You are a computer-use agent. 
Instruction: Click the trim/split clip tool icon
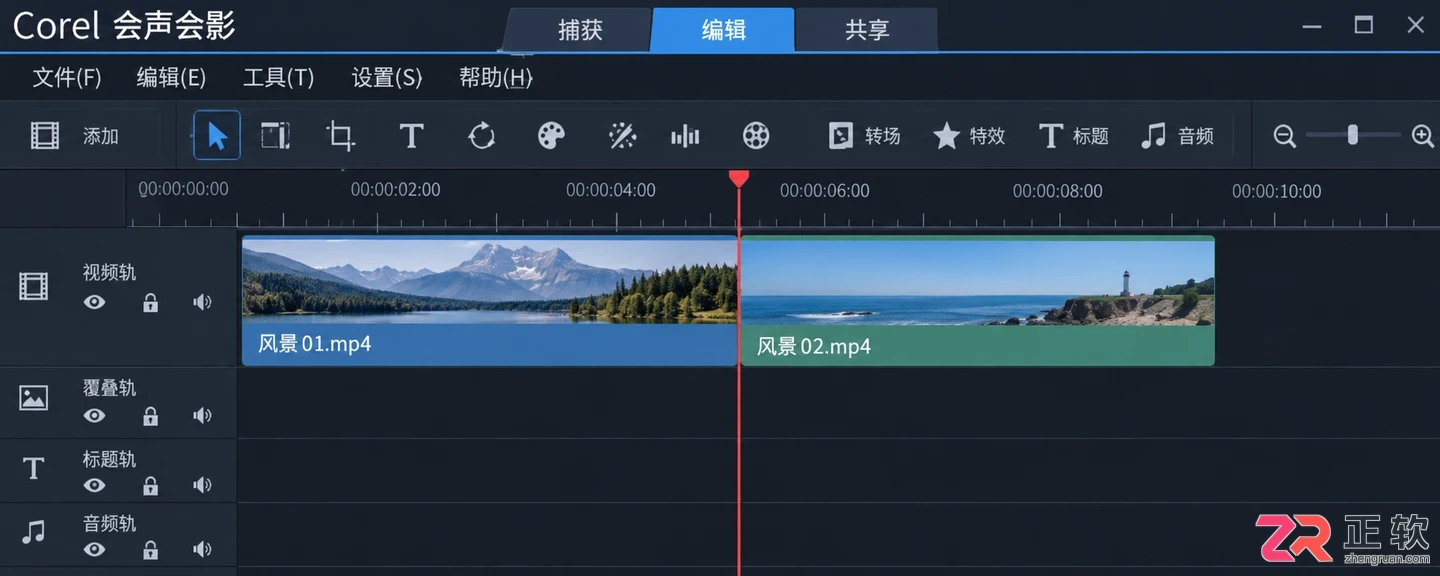275,136
